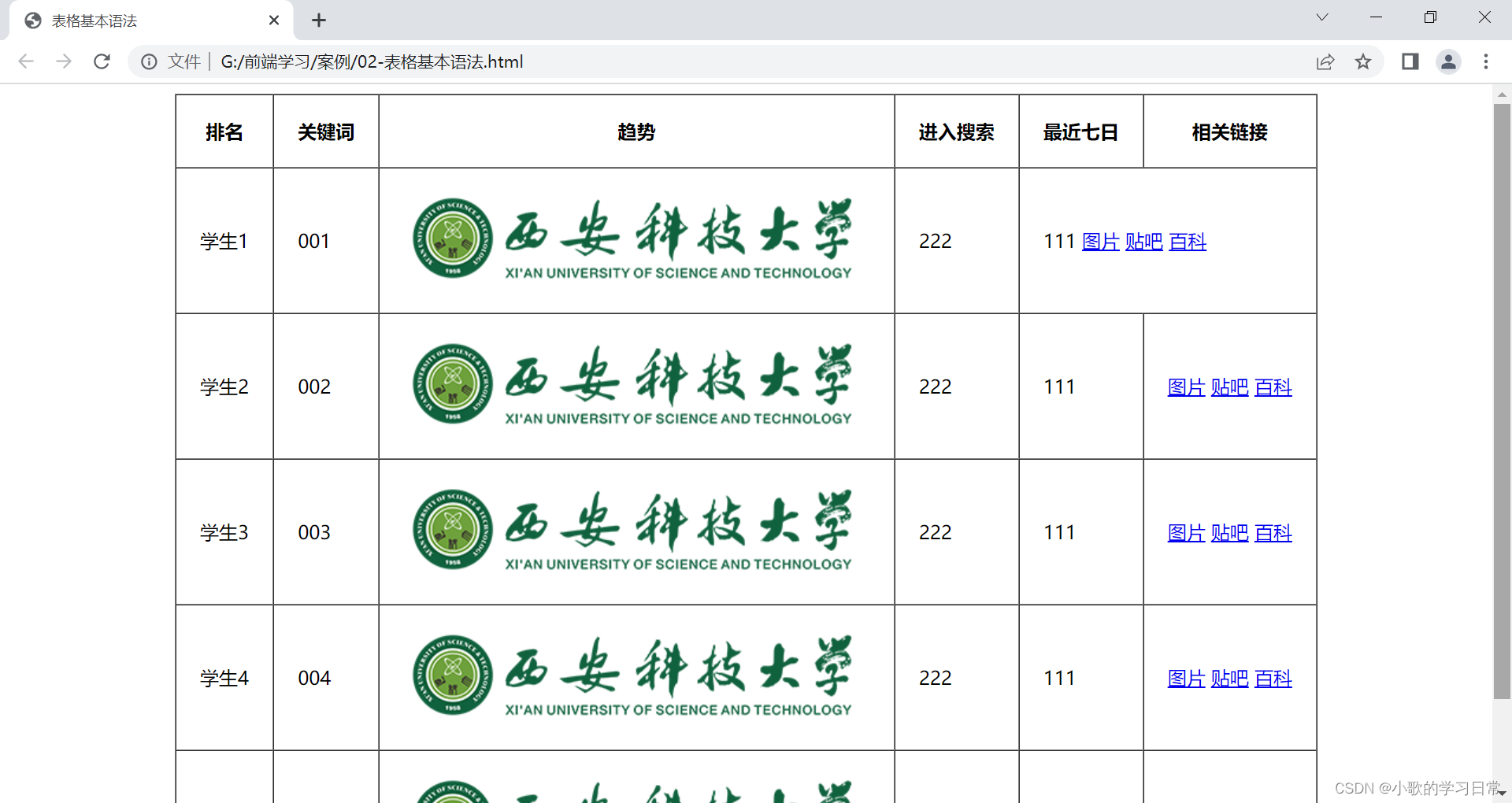Reload the page with refresh icon
Viewport: 1512px width, 803px height.
point(102,61)
